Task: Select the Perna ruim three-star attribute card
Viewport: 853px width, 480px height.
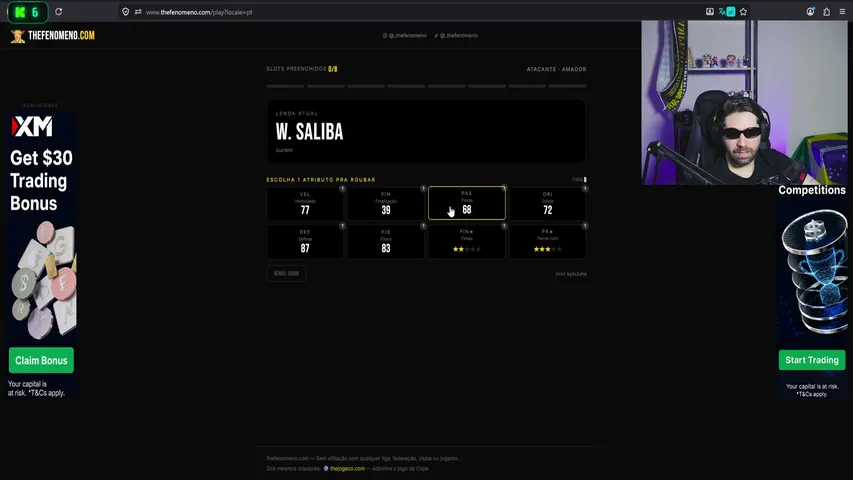Action: 548,242
